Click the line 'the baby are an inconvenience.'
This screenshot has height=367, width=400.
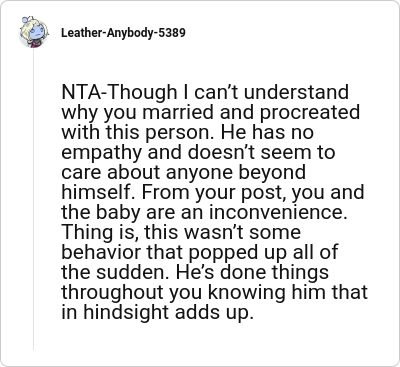[204, 212]
